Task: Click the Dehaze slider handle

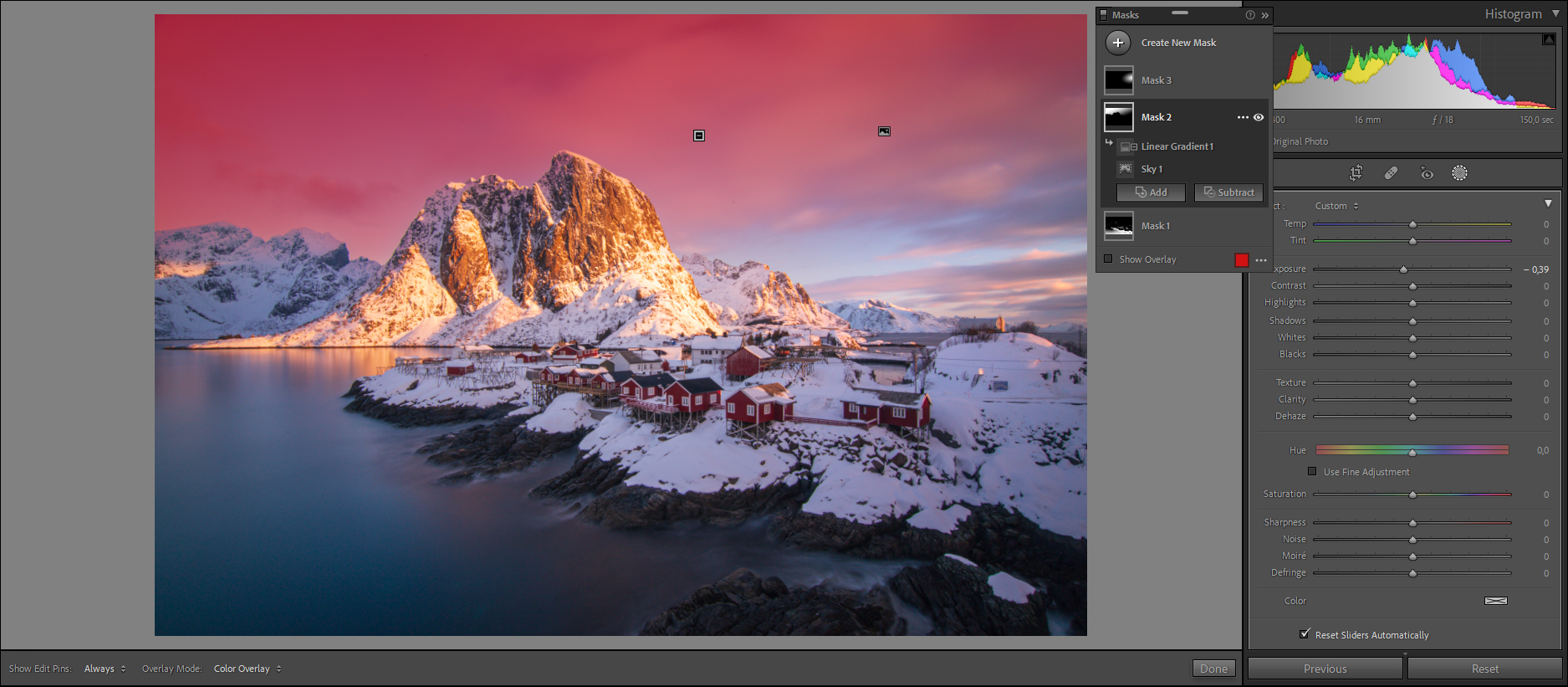Action: coord(1412,417)
